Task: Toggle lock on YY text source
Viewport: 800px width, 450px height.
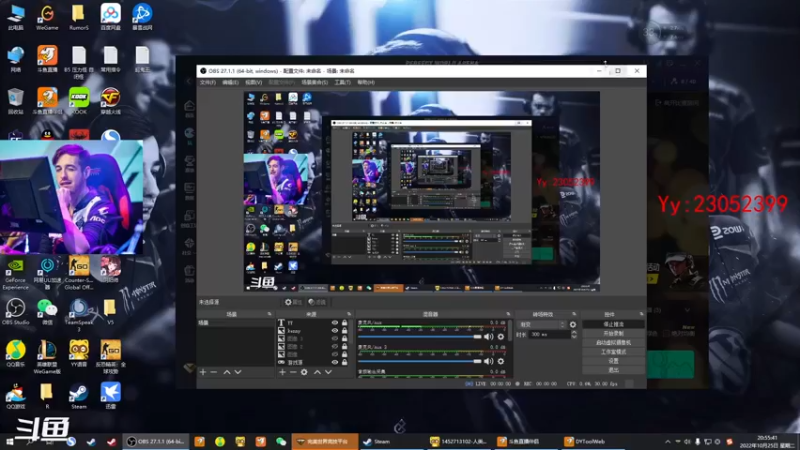Action: [x=344, y=323]
